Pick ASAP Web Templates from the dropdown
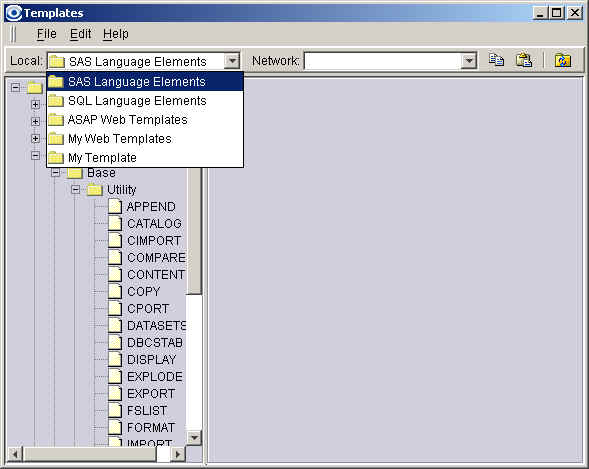 (145, 120)
